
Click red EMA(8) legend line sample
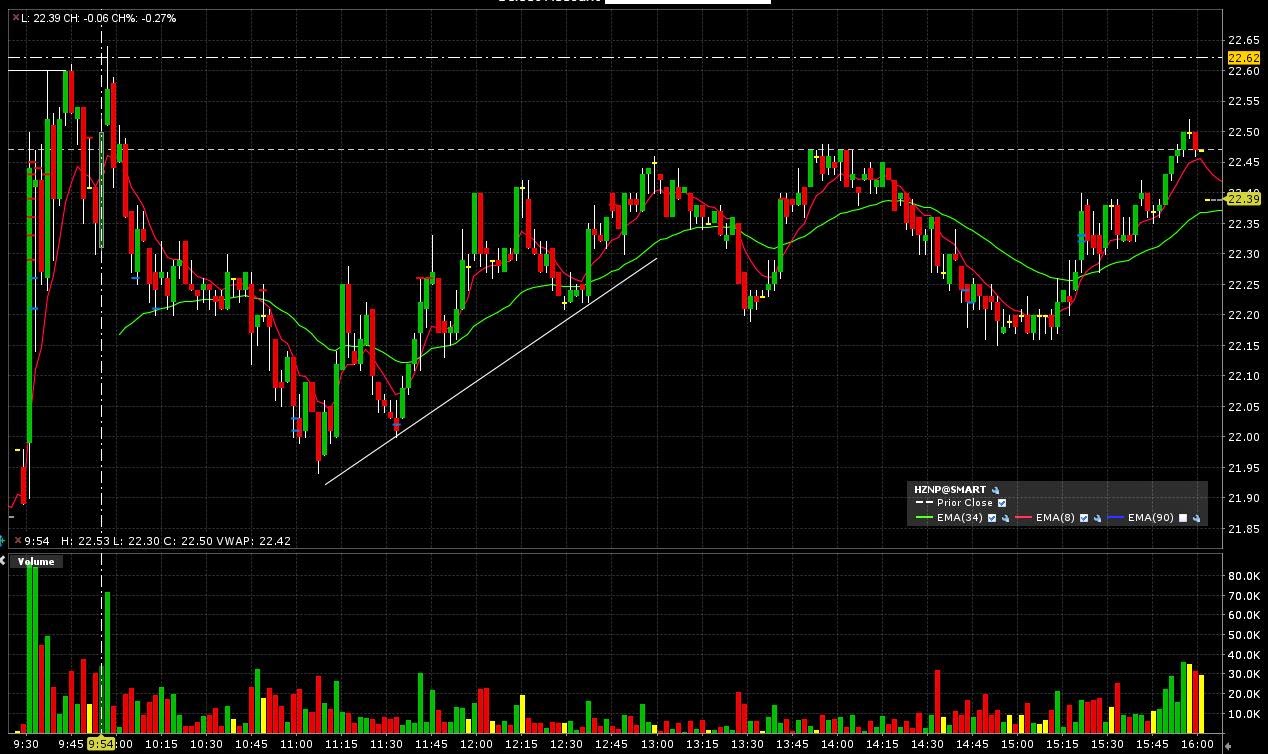coord(1023,518)
